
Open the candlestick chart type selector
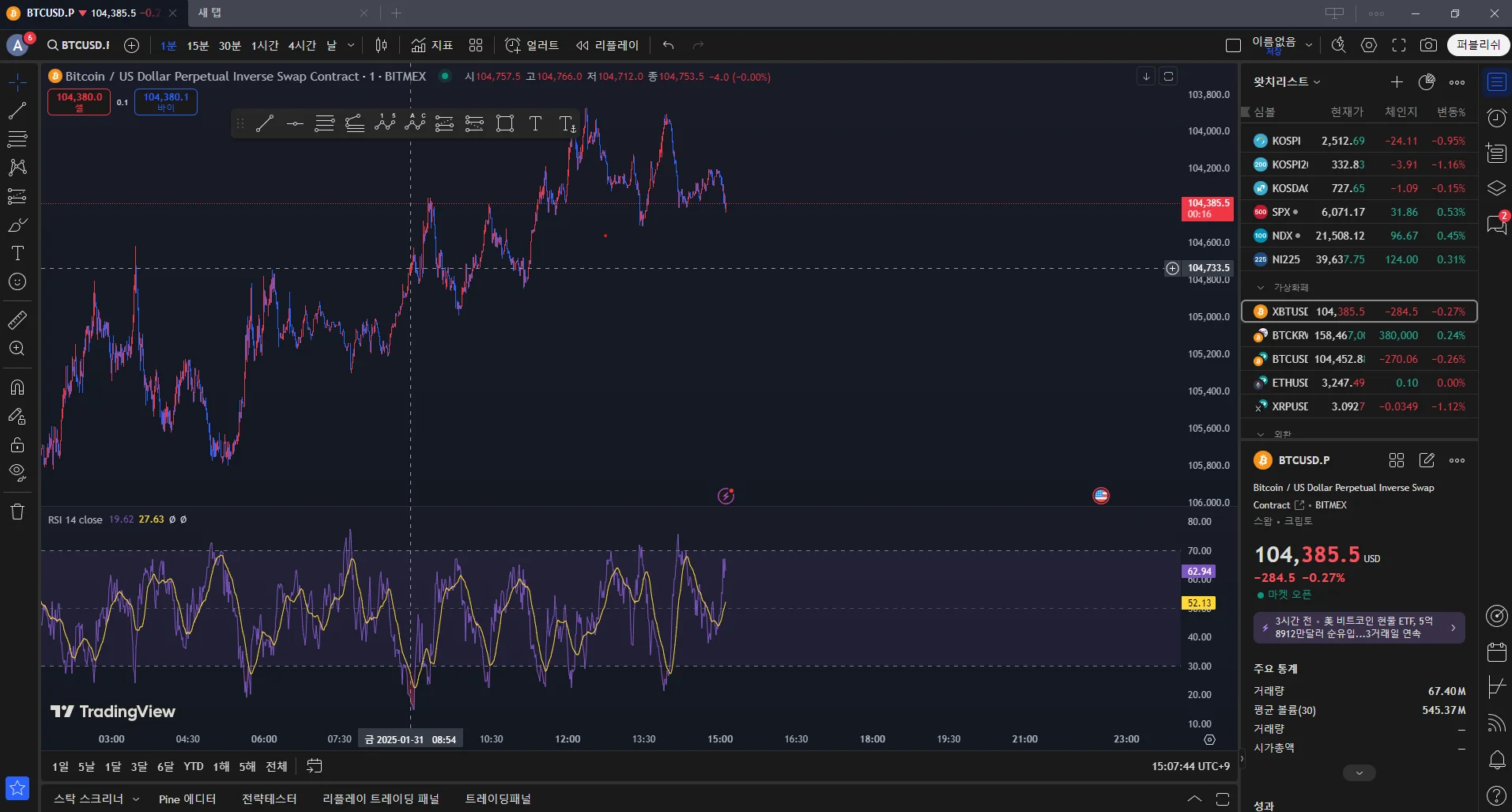pyautogui.click(x=381, y=45)
